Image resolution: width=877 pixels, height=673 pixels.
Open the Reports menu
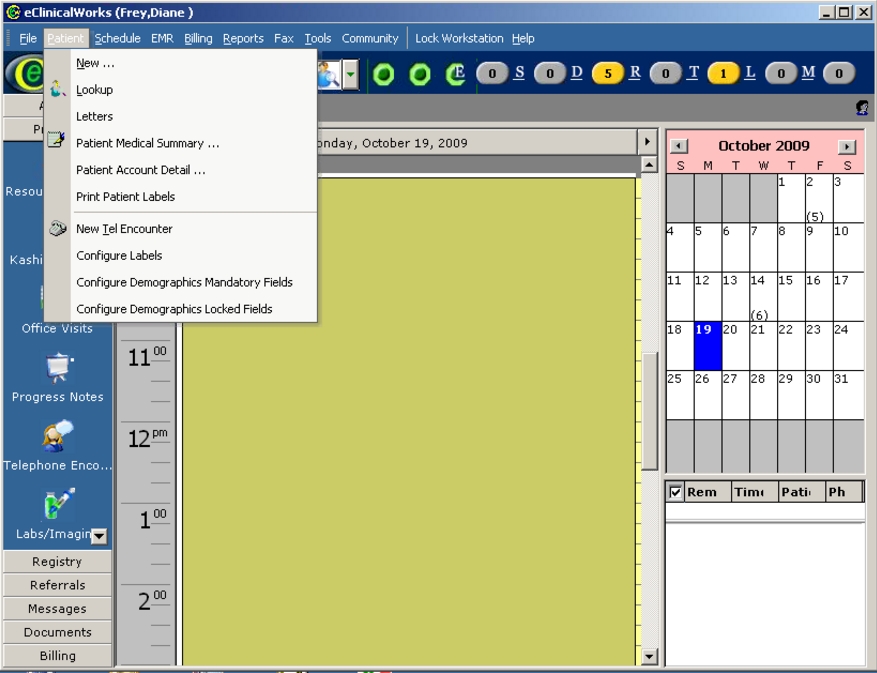pyautogui.click(x=243, y=39)
